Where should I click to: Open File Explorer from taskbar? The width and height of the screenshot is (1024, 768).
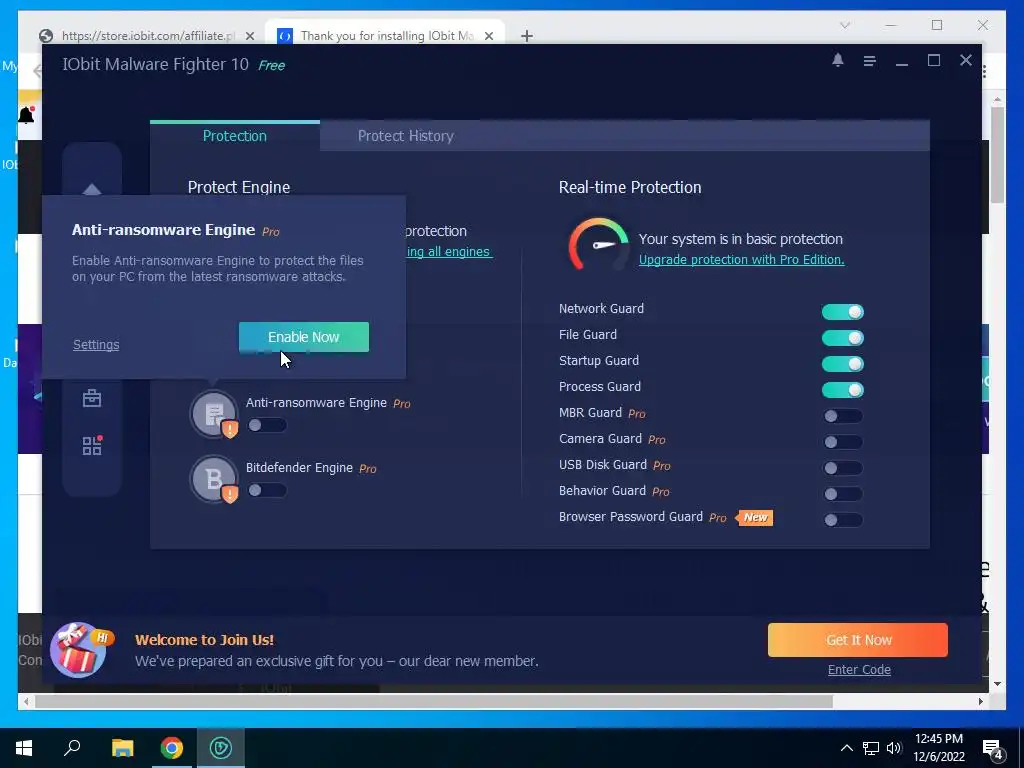point(122,748)
